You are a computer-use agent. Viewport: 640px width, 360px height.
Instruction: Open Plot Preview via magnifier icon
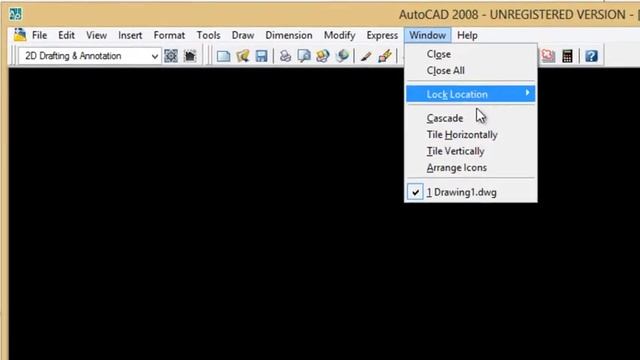point(304,56)
